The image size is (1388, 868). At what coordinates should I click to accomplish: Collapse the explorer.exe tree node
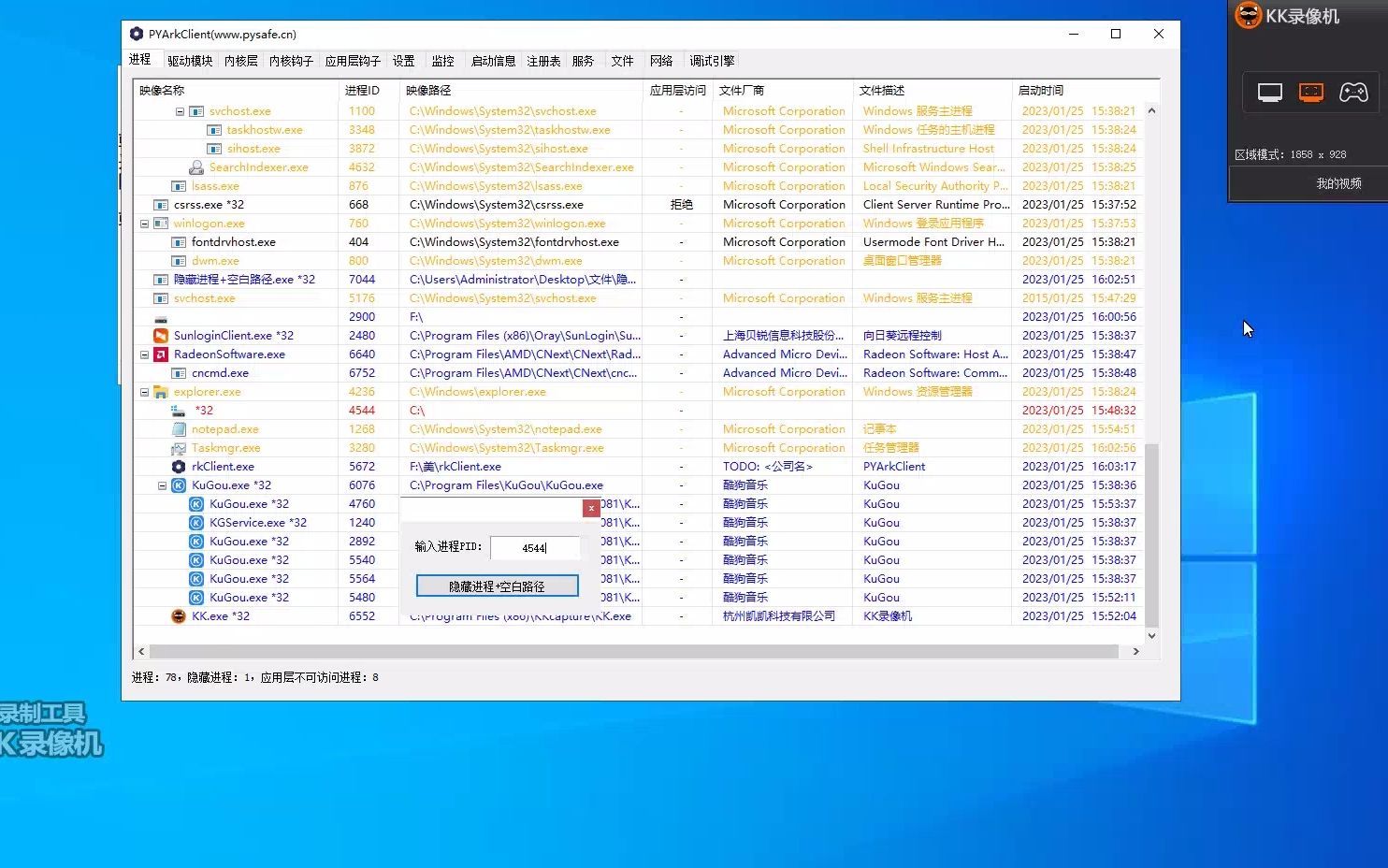click(x=144, y=392)
